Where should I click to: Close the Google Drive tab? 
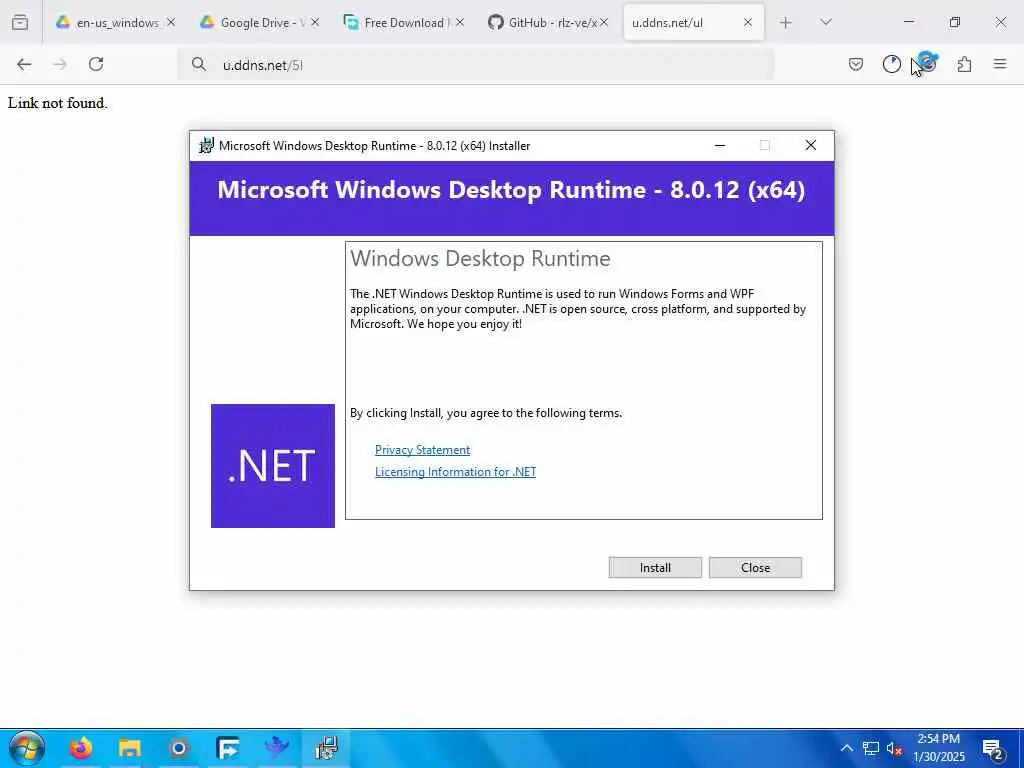[x=315, y=22]
